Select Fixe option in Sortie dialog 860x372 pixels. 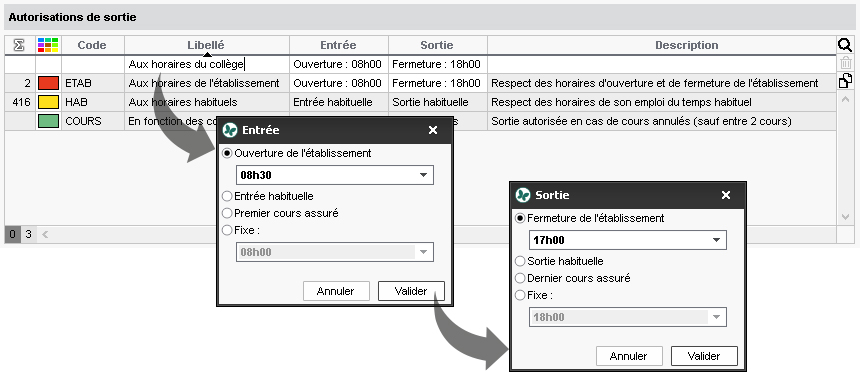[520, 295]
